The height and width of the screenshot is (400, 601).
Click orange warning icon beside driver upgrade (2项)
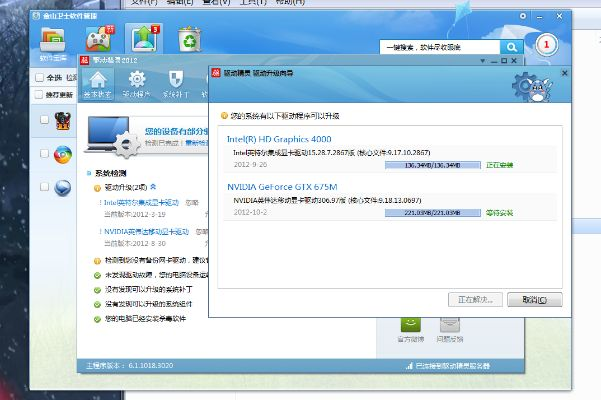pos(97,188)
